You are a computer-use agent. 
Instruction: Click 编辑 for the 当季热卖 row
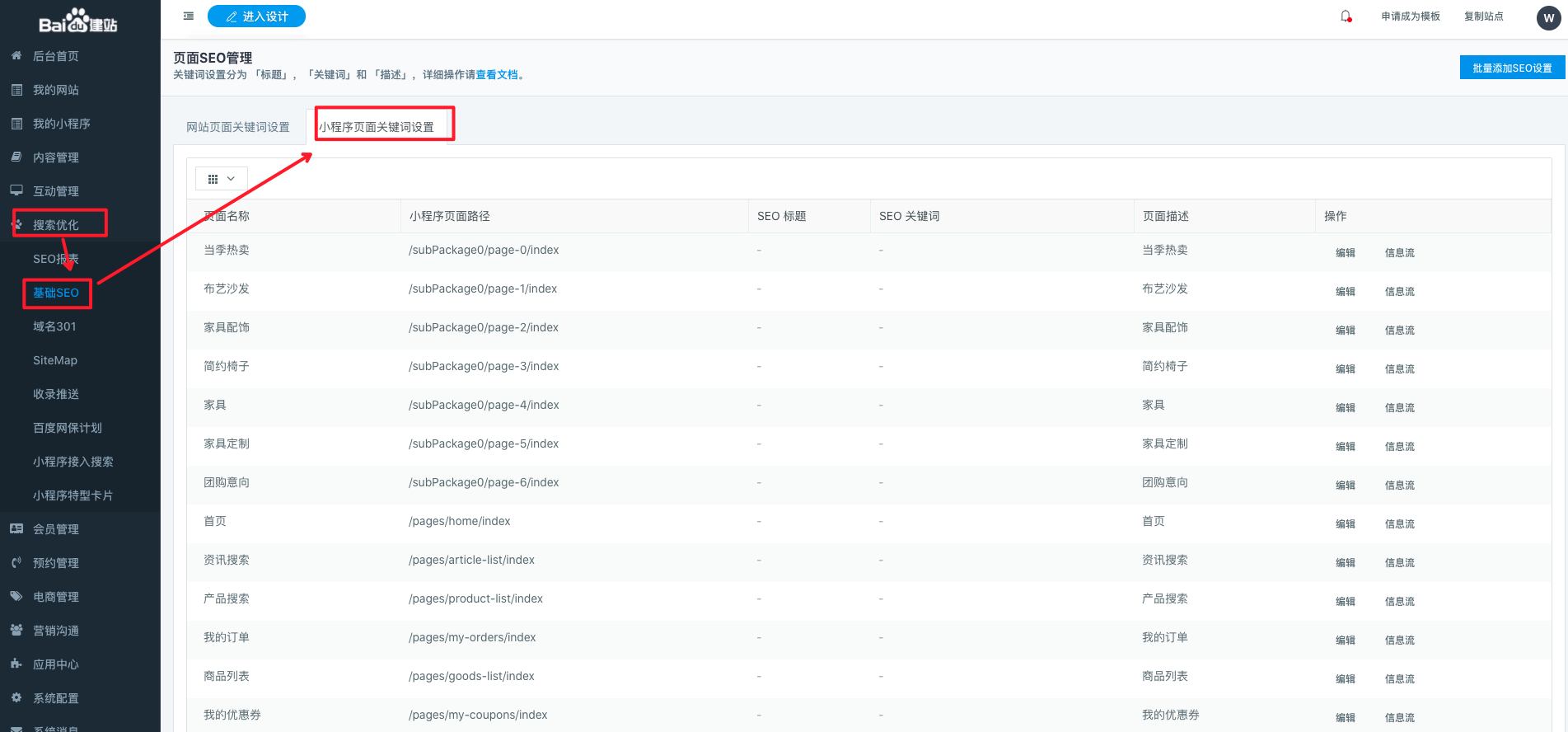1345,253
